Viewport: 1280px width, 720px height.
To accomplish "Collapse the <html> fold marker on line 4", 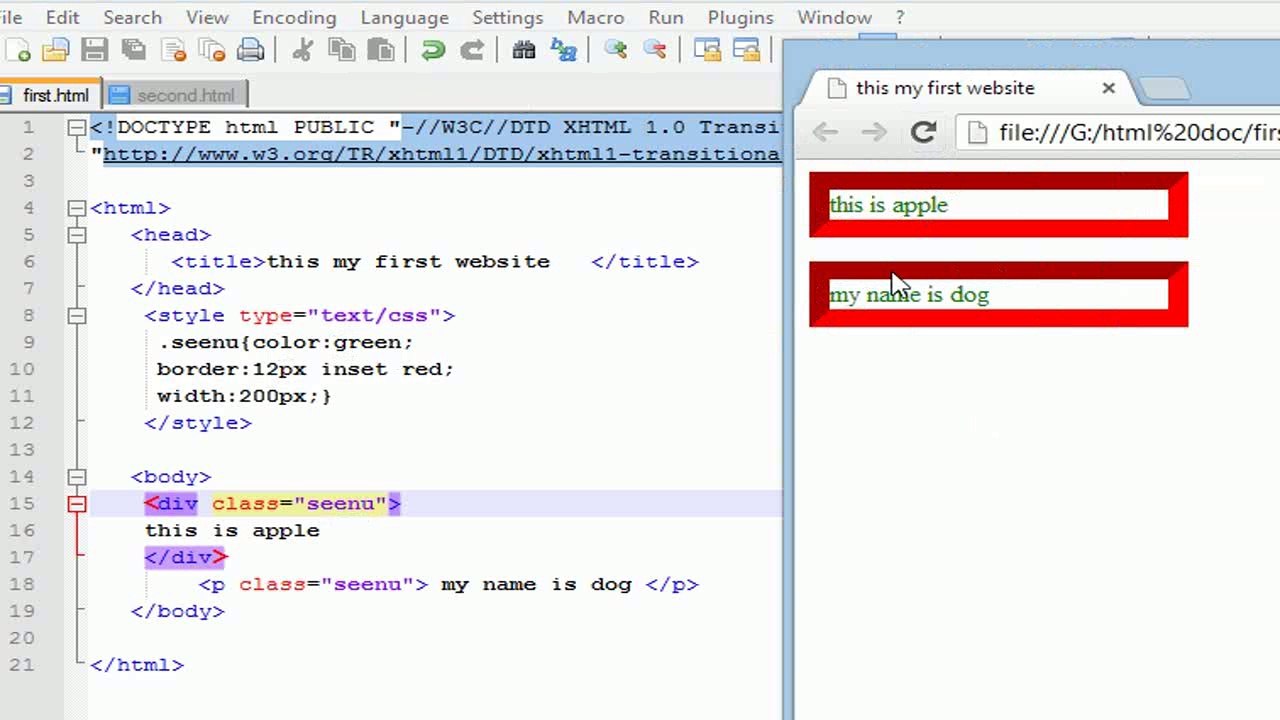I will (x=77, y=208).
